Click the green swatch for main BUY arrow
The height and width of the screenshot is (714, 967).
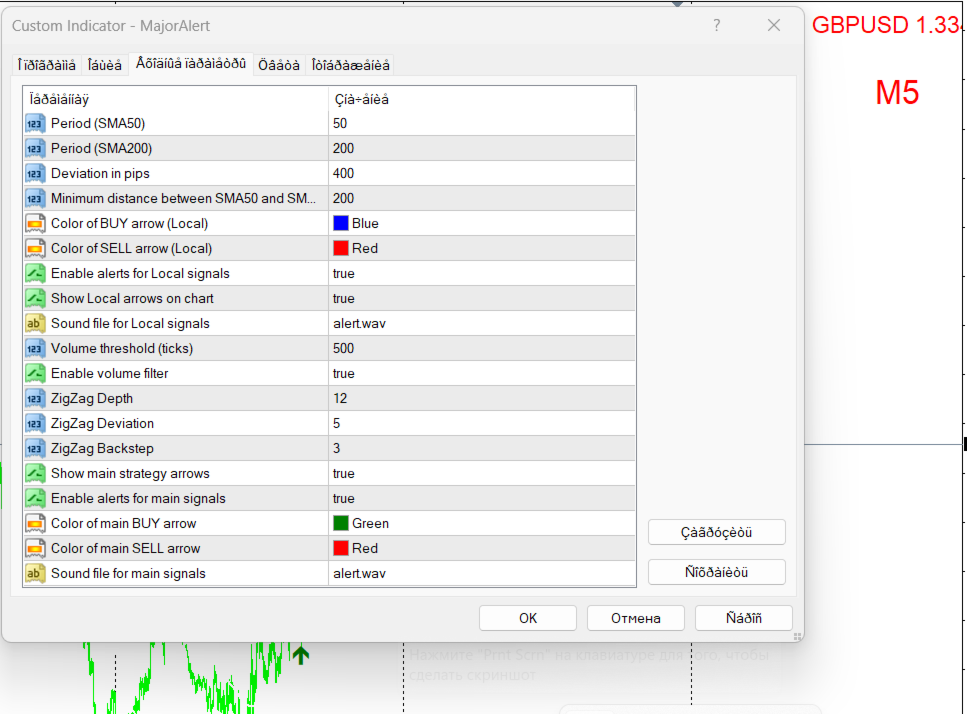pos(340,523)
